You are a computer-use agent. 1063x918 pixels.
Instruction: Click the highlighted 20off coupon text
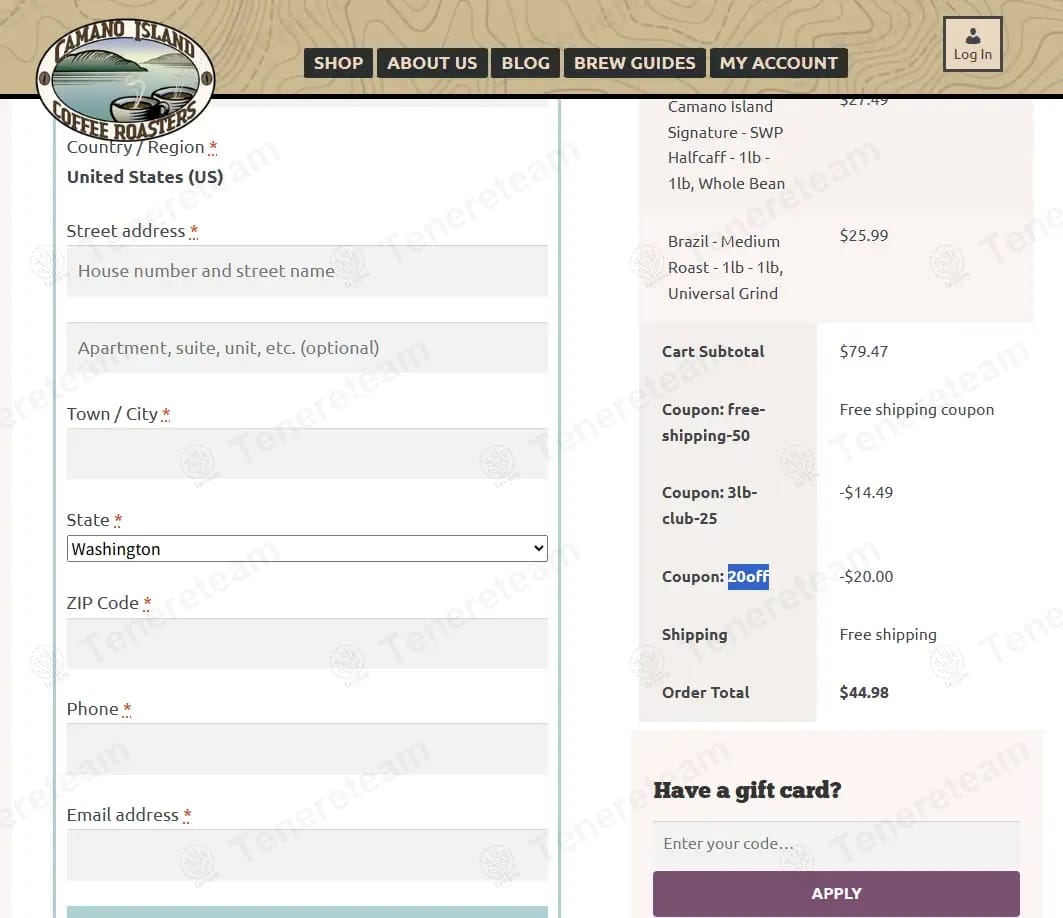[748, 577]
